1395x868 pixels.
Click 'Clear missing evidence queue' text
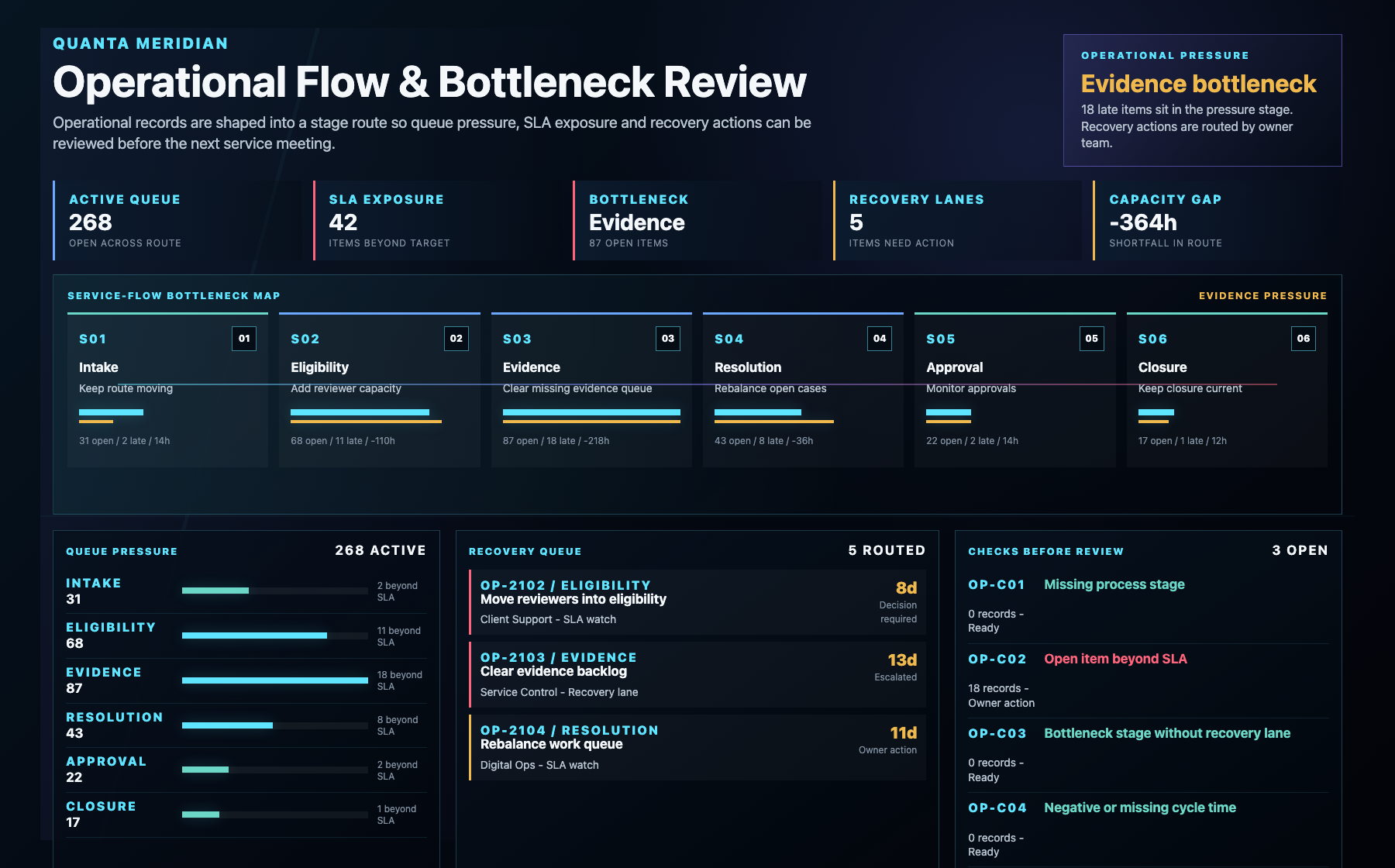[577, 388]
